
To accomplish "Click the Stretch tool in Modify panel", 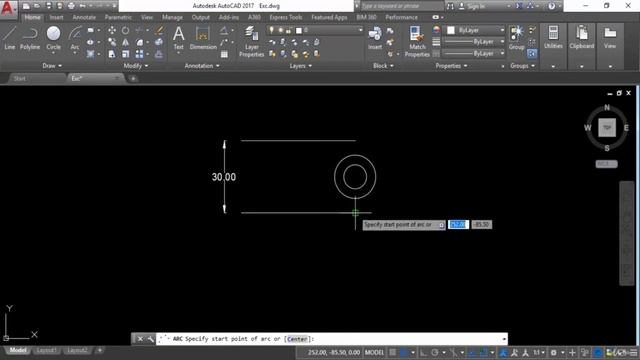I will point(111,54).
